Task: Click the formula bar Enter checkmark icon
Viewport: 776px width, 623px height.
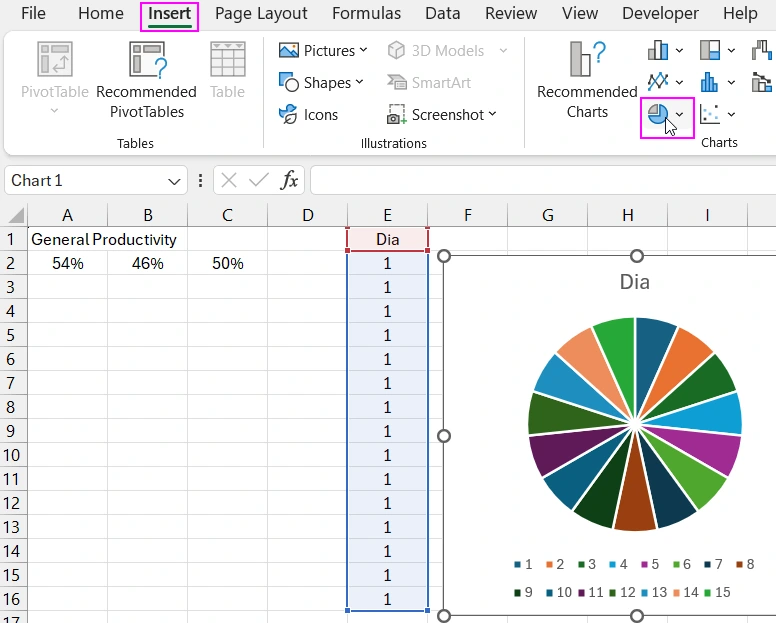Action: (259, 180)
